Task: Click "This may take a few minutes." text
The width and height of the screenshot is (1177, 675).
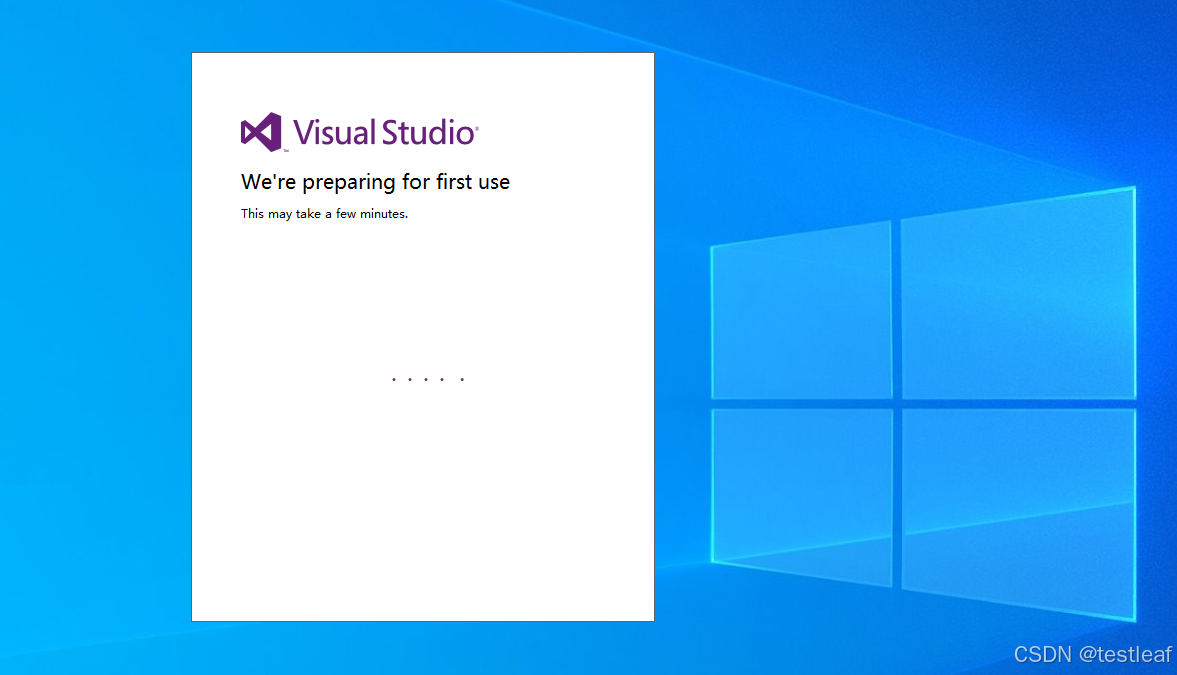Action: coord(324,214)
